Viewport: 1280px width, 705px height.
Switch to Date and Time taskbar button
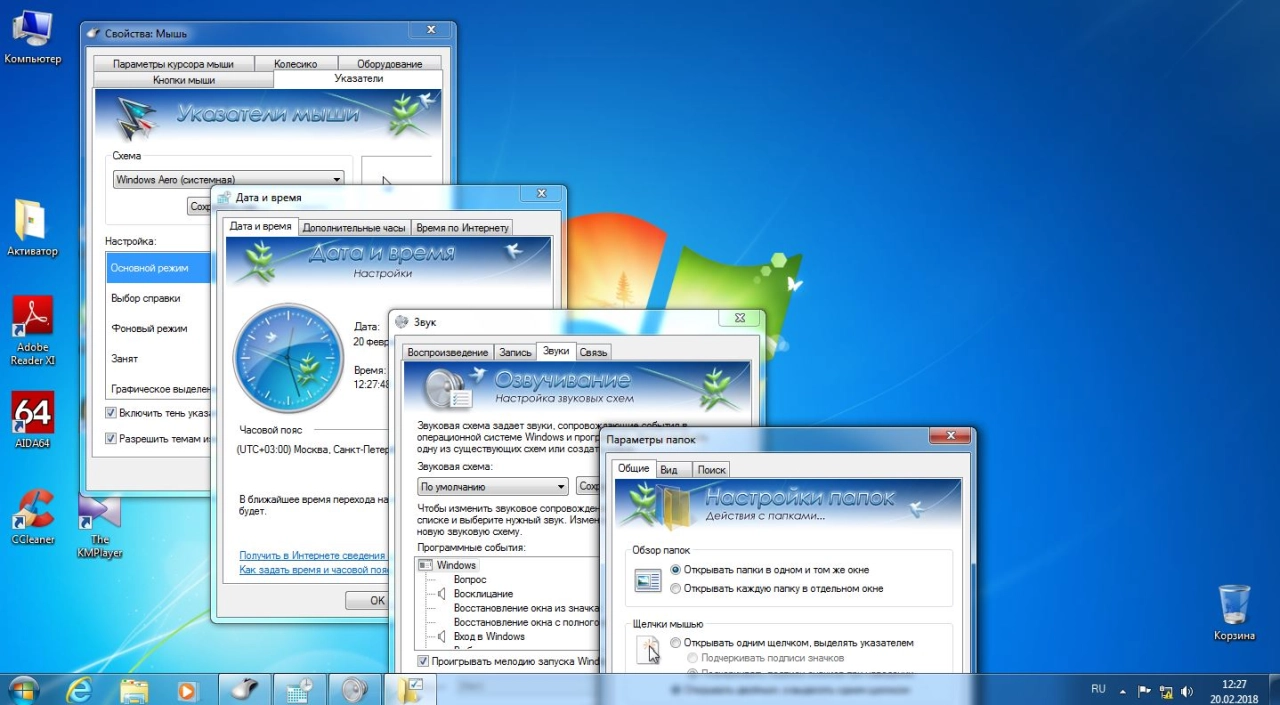click(x=300, y=690)
